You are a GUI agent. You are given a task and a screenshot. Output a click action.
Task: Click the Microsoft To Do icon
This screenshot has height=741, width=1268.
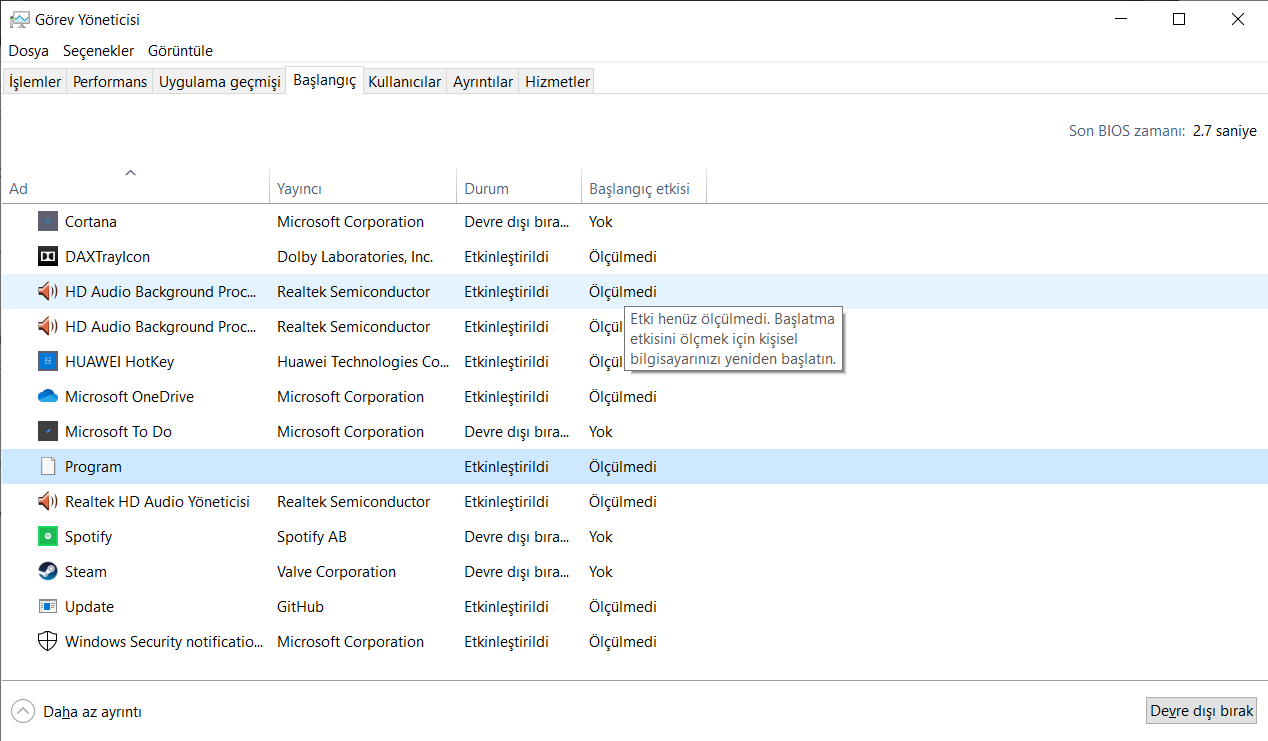pos(48,432)
